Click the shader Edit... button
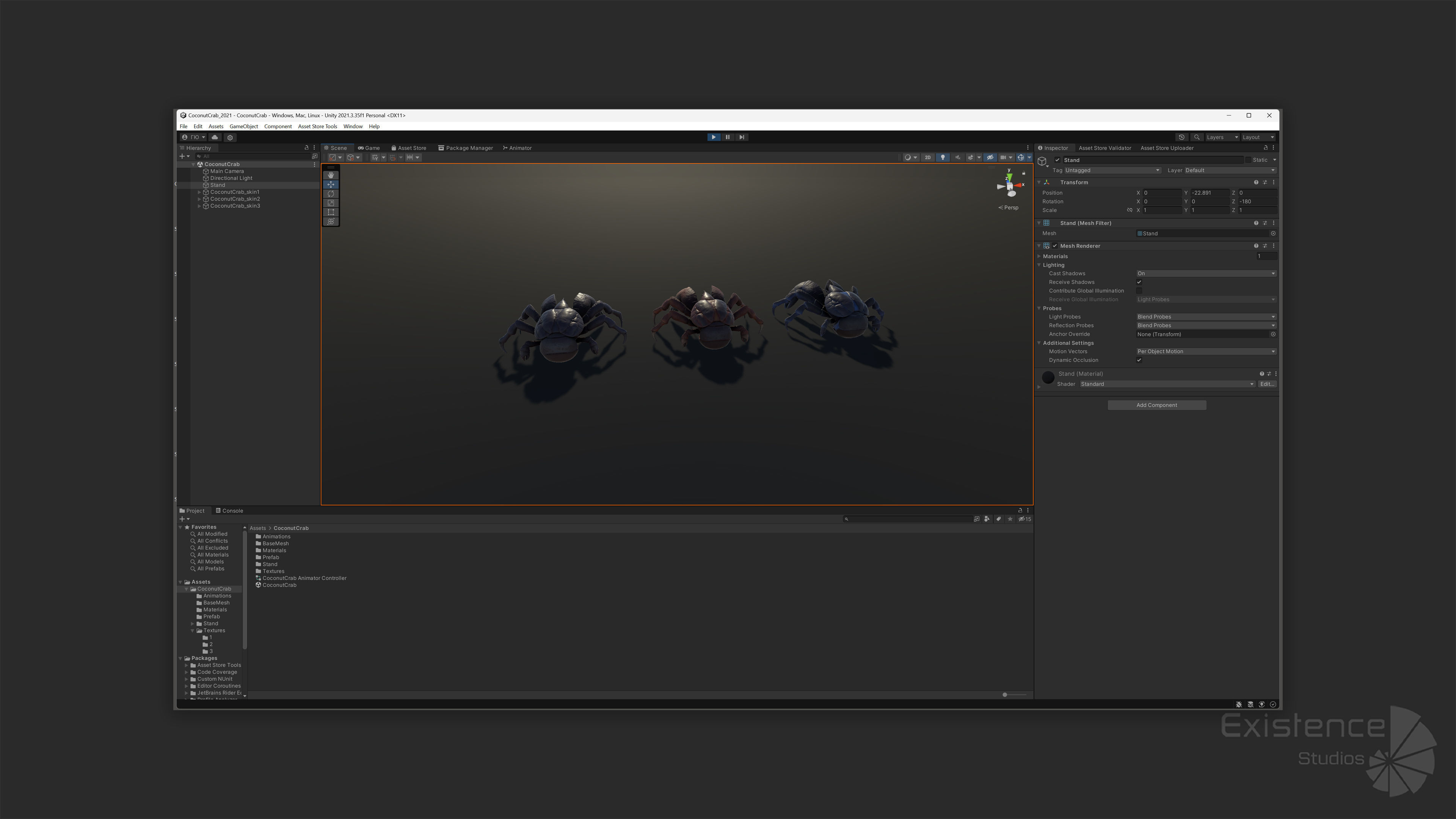1456x819 pixels. (x=1267, y=384)
